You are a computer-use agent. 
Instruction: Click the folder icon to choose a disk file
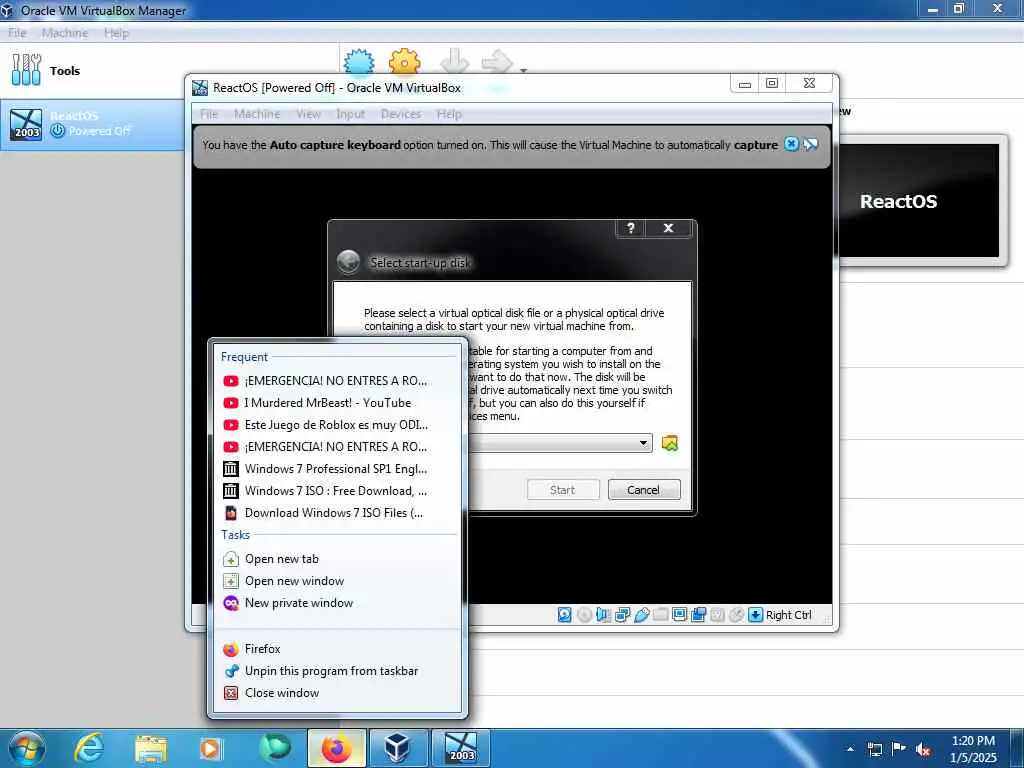[x=669, y=443]
